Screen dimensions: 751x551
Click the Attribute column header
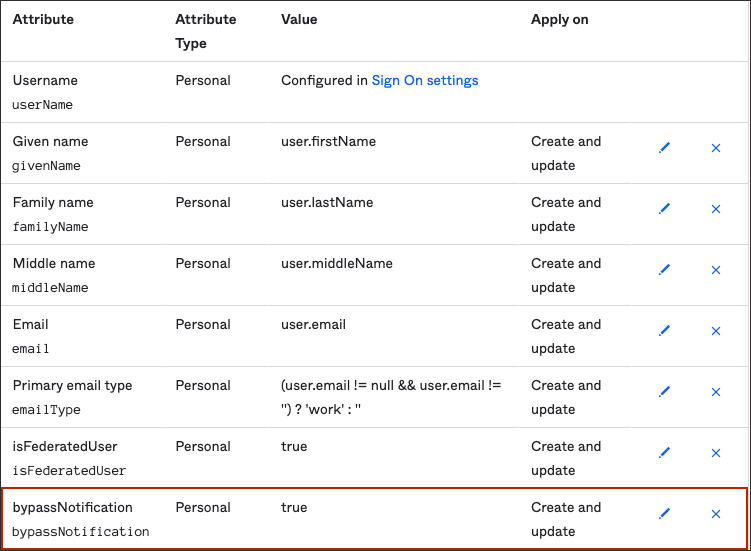pos(43,20)
